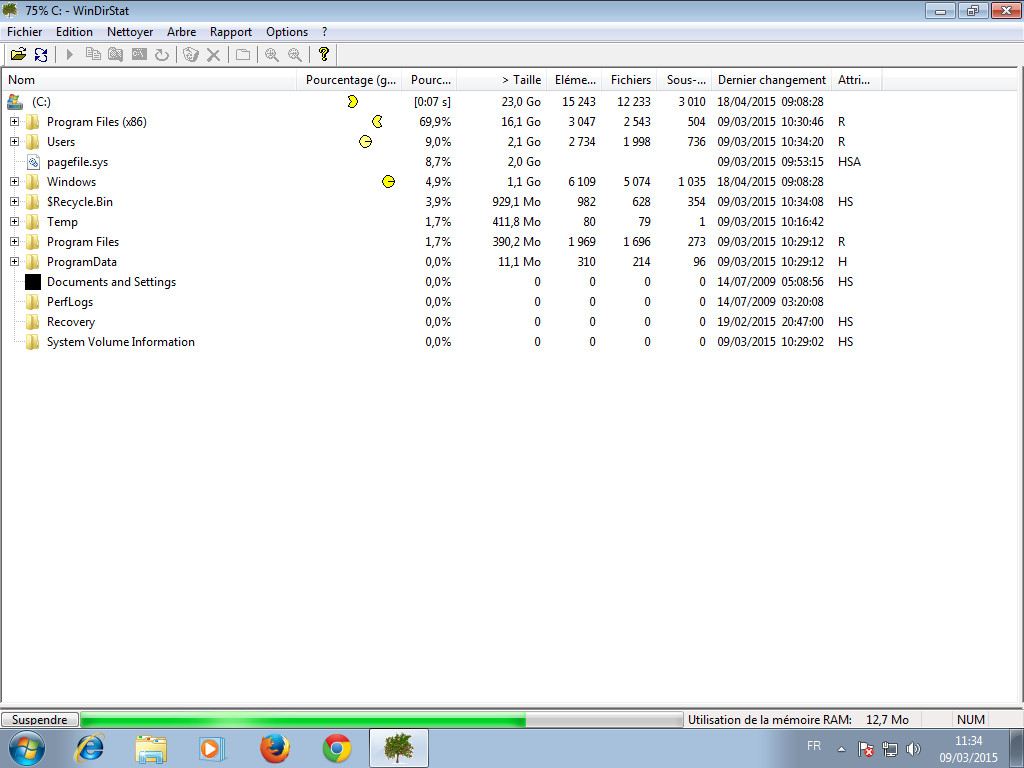
Task: Open Firefox from the taskbar
Action: [274, 748]
